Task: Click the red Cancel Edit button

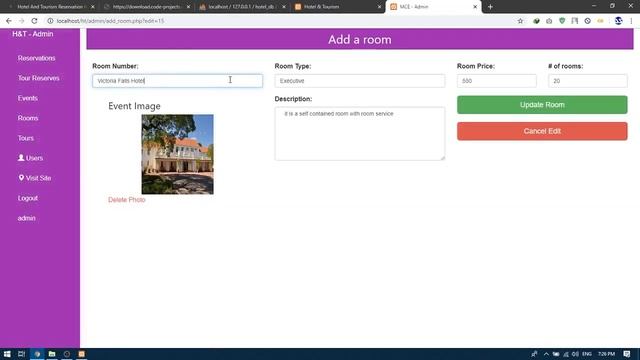Action: 542,131
